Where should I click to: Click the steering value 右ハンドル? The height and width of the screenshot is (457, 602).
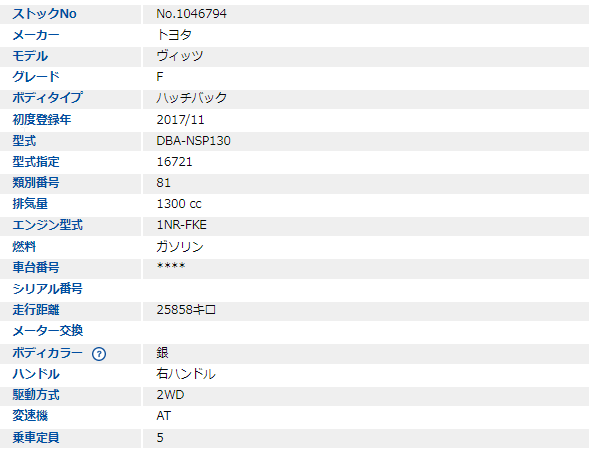click(187, 374)
